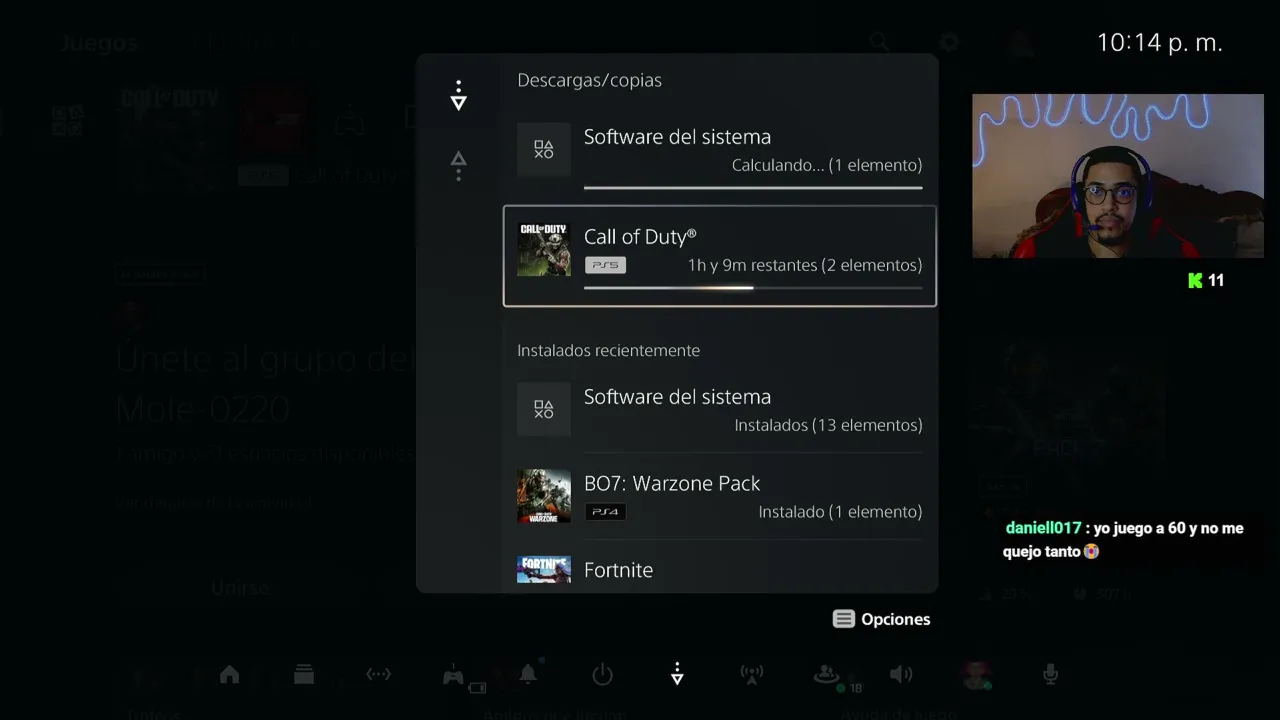This screenshot has width=1280, height=720.
Task: Click the 10:14 p. m. clock
Action: (1160, 43)
